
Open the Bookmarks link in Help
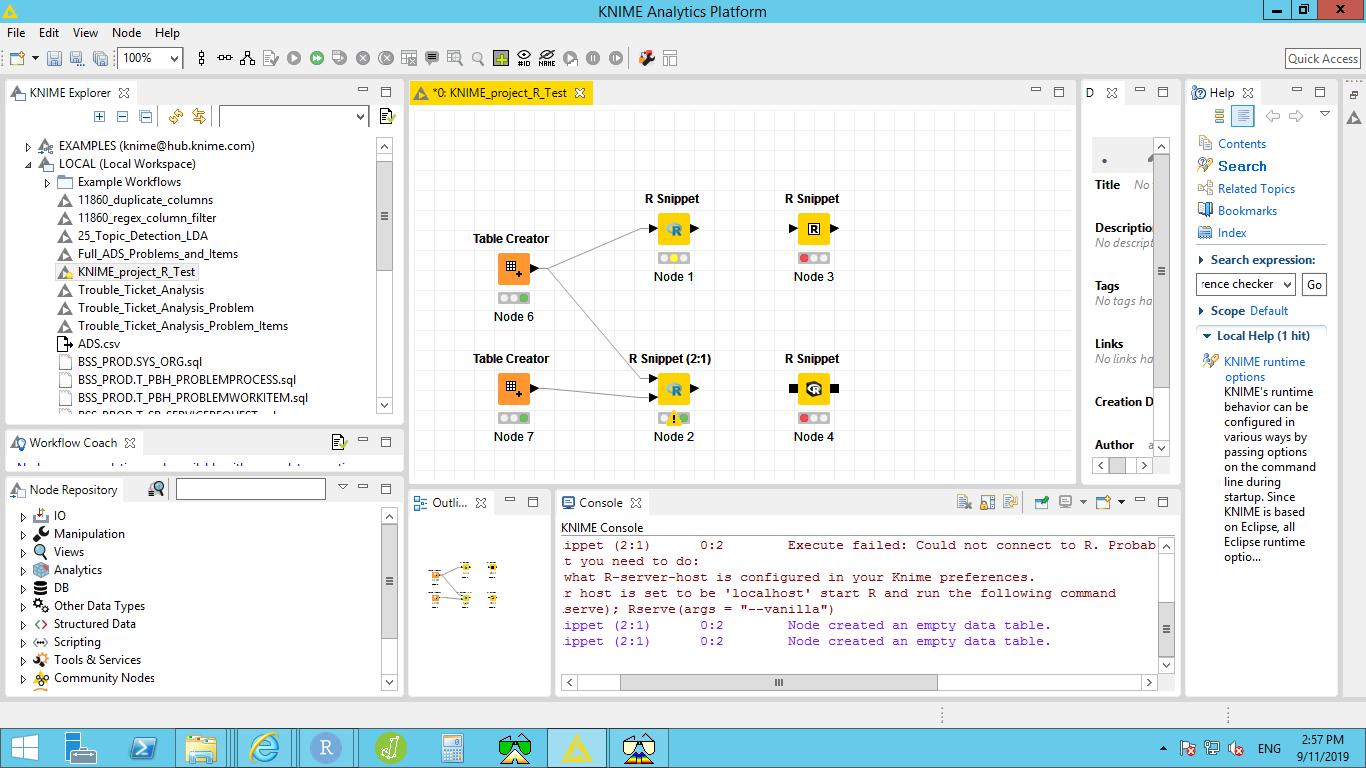click(x=1247, y=211)
